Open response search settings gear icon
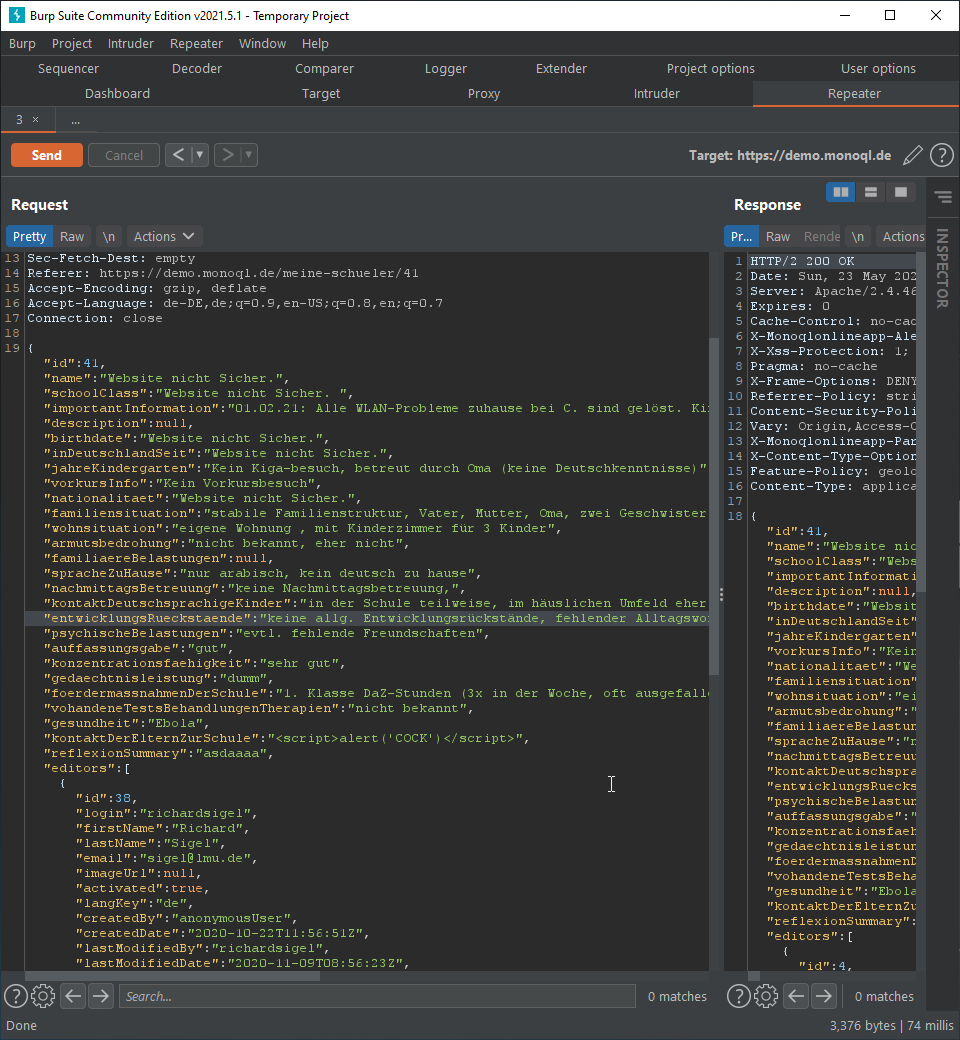The image size is (960, 1040). pyautogui.click(x=766, y=996)
